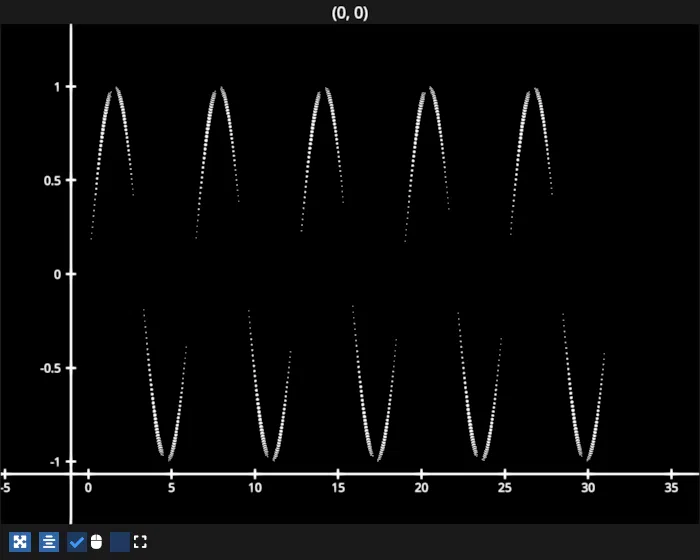Screen dimensions: 700x560
Task: Click the y-axis tick label 1
Action: tap(58, 87)
